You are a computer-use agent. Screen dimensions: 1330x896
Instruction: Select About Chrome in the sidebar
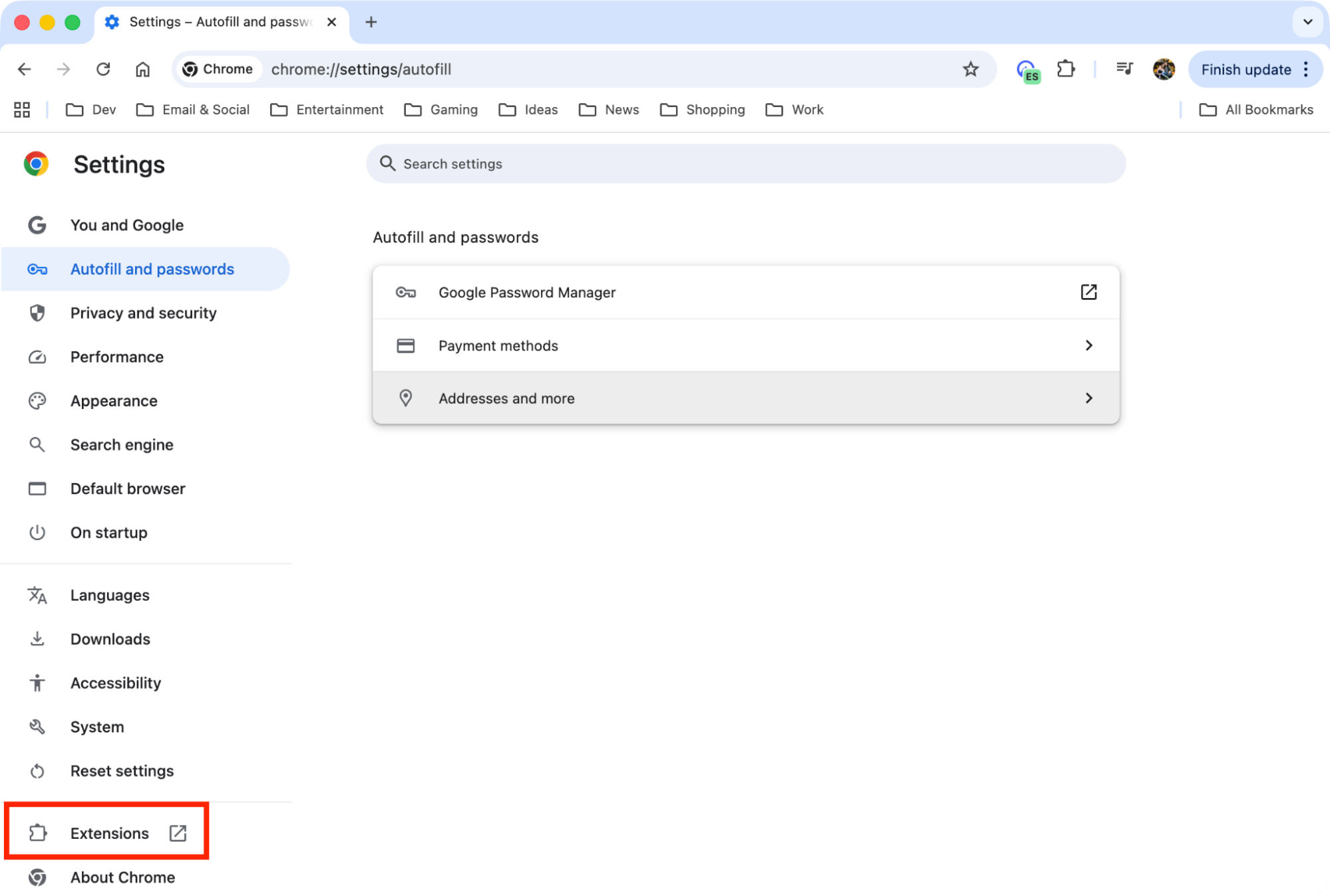[122, 877]
